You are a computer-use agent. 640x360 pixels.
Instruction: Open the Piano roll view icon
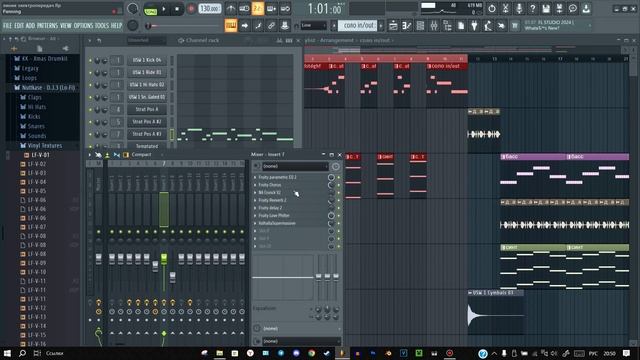pos(407,26)
